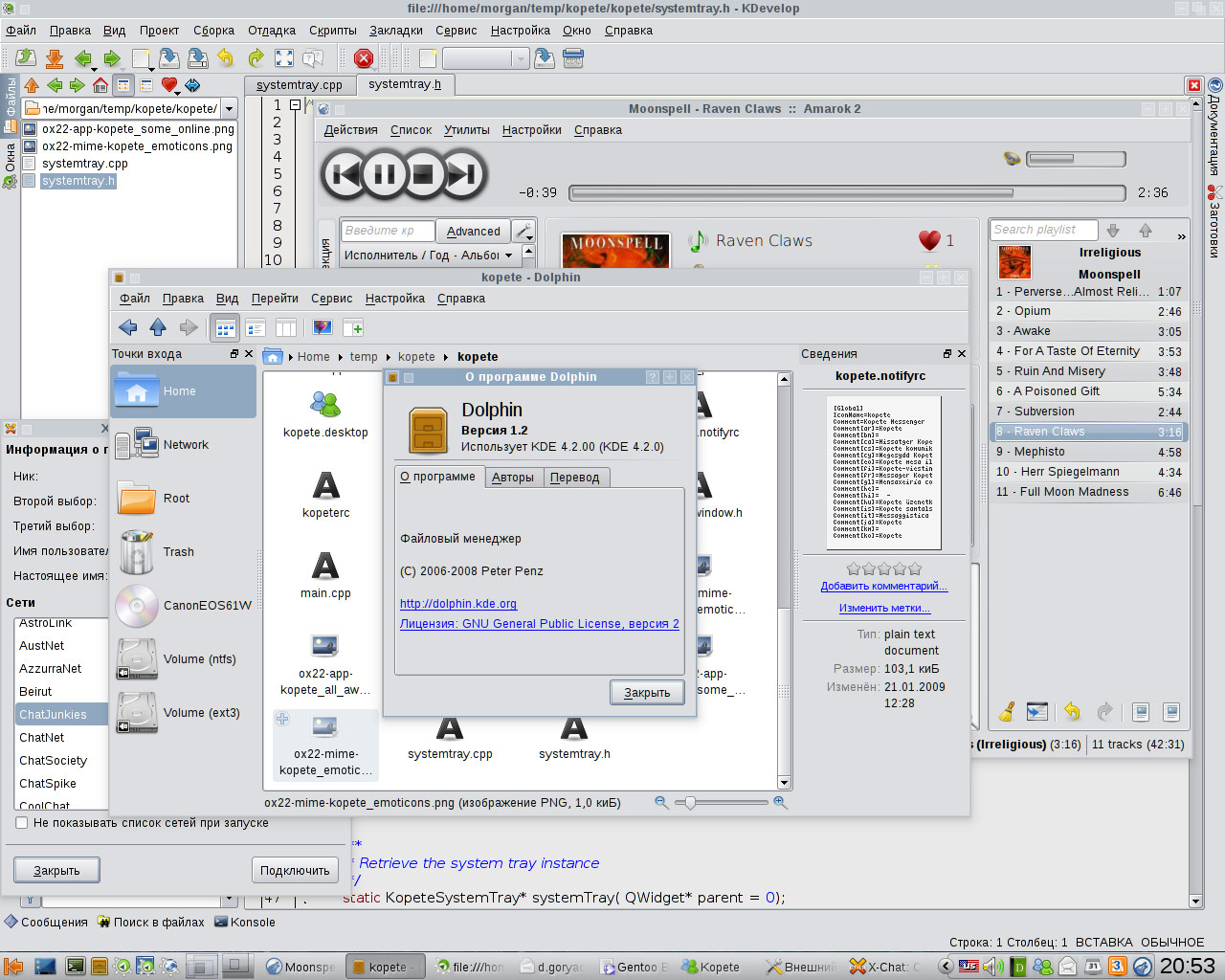The height and width of the screenshot is (980, 1225).
Task: Switch to the systemtray.cpp editor tab
Action: 300,85
